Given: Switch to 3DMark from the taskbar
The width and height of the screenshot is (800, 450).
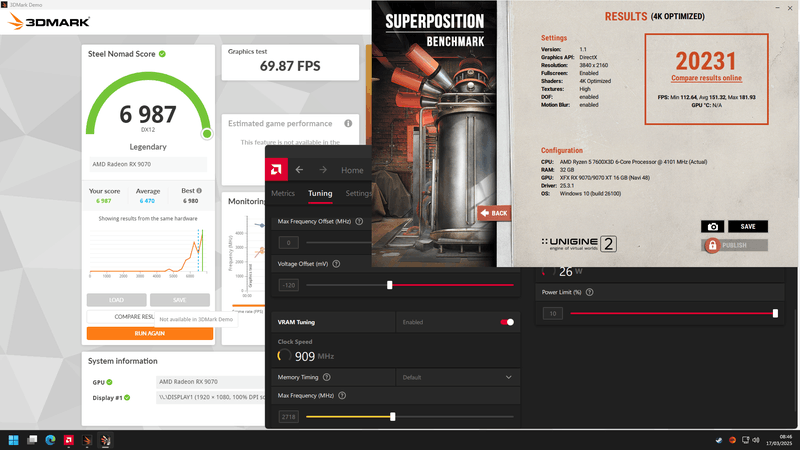Looking at the screenshot, I should 87,440.
